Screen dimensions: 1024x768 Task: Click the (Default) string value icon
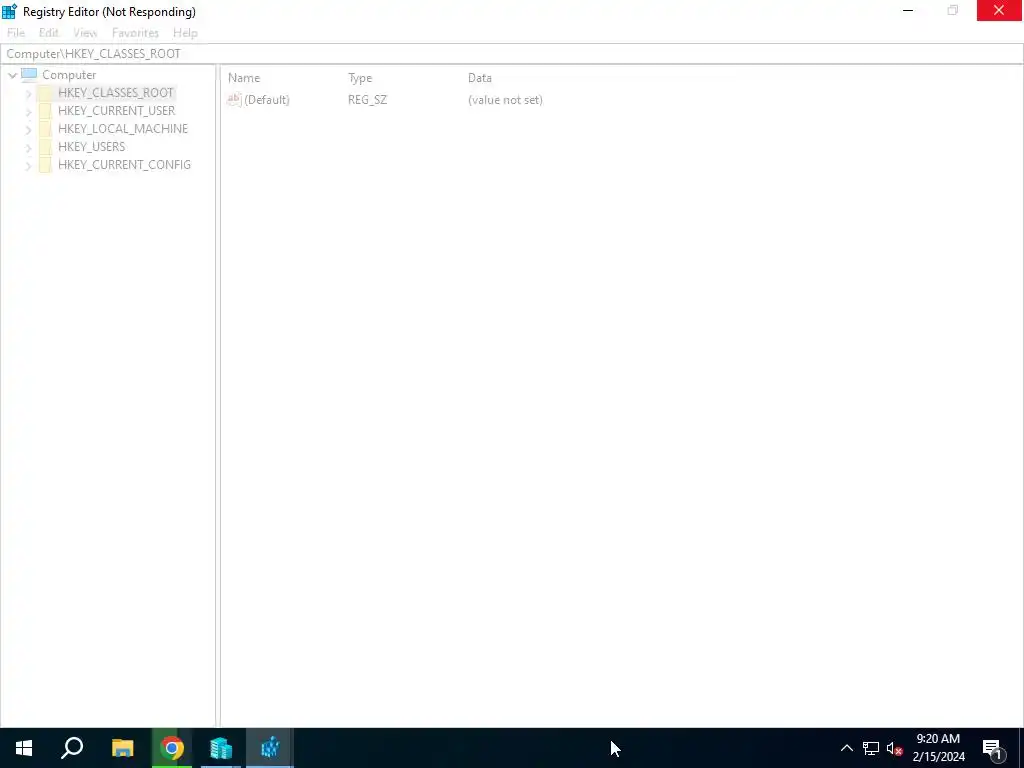tap(234, 99)
